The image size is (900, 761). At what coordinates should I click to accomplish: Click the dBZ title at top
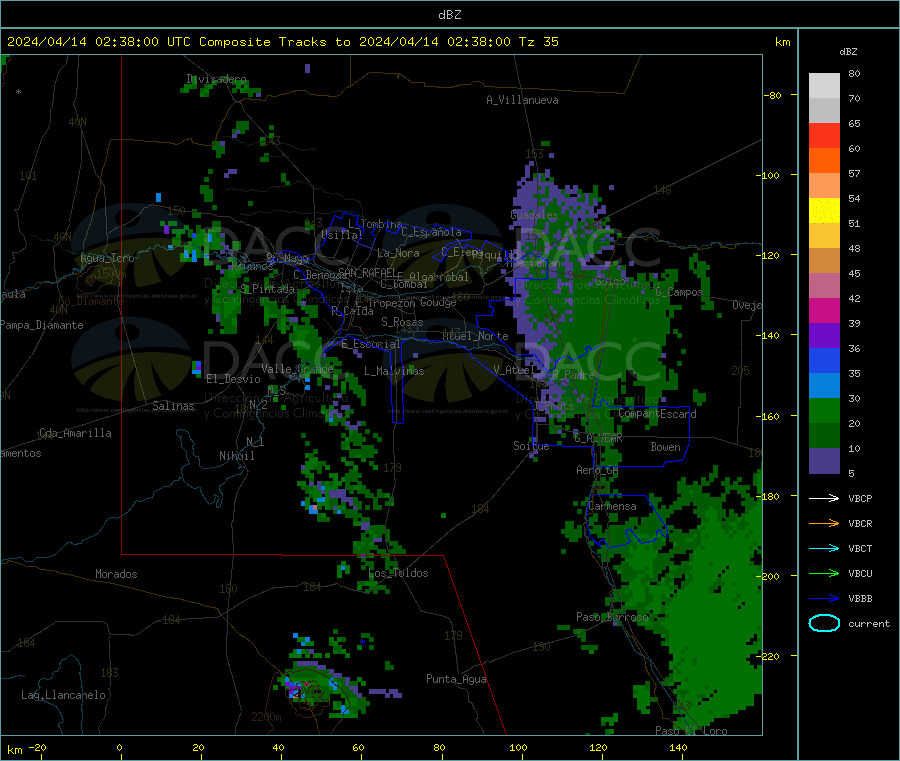pyautogui.click(x=449, y=15)
